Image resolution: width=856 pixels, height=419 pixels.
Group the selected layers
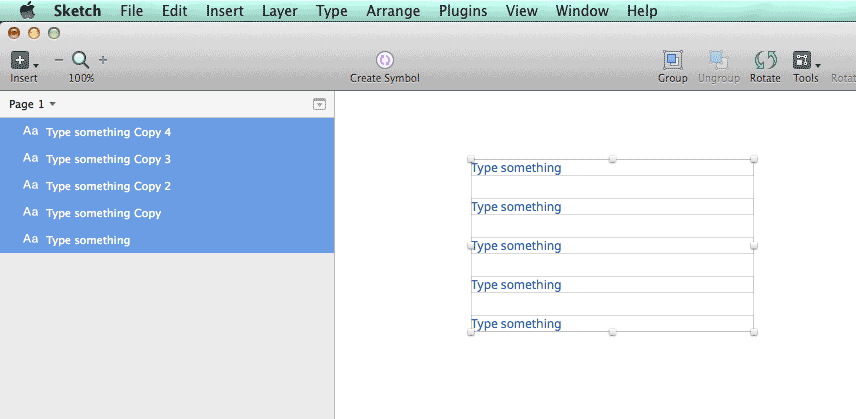pyautogui.click(x=673, y=59)
